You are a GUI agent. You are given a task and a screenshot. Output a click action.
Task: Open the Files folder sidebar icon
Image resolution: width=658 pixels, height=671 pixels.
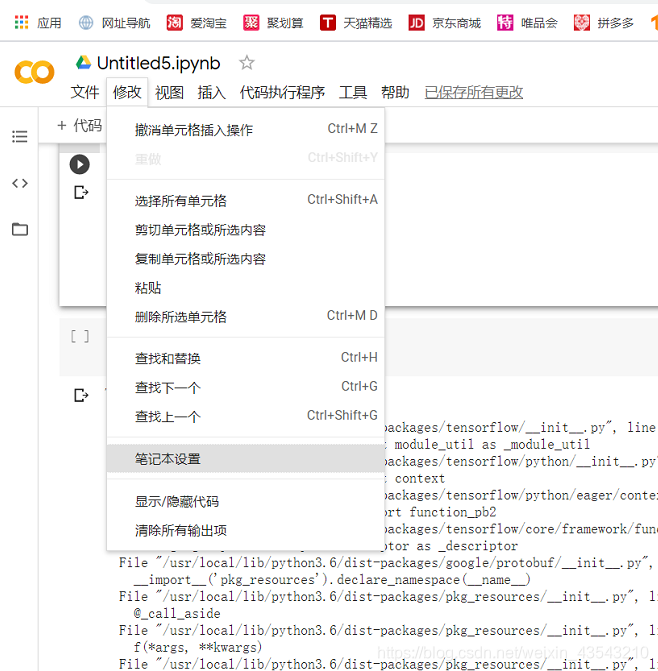point(20,229)
